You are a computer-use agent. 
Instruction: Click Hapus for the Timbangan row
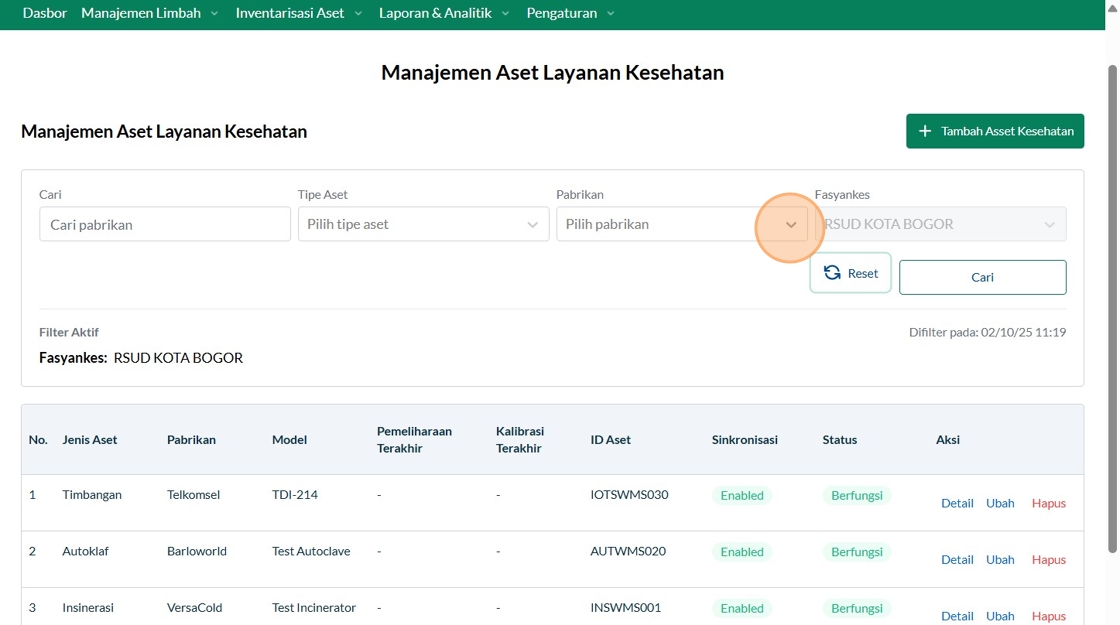[1049, 503]
